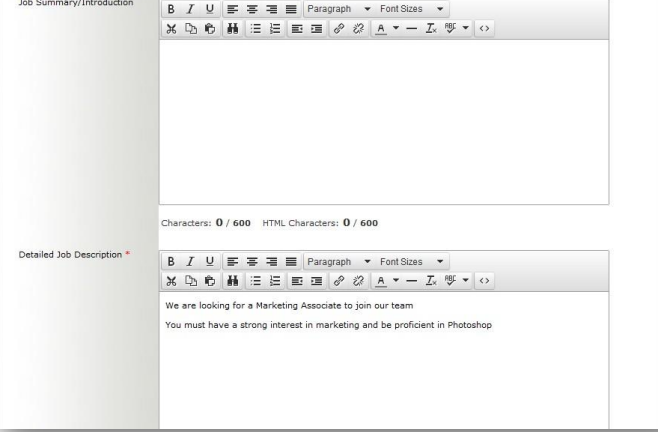Viewport: 658px width, 432px height.
Task: Open spellcheck language arrow in Job Summary editor
Action: click(x=465, y=29)
